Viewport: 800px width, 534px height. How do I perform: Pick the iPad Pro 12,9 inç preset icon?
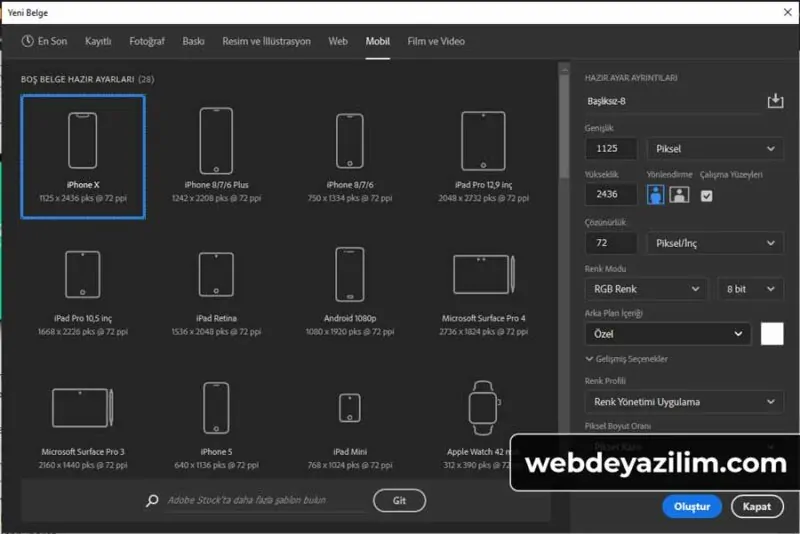coord(483,141)
